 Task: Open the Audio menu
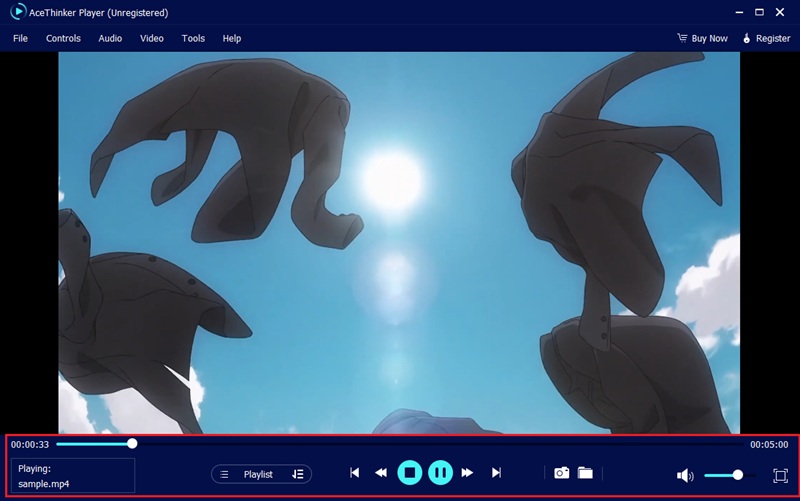(110, 38)
